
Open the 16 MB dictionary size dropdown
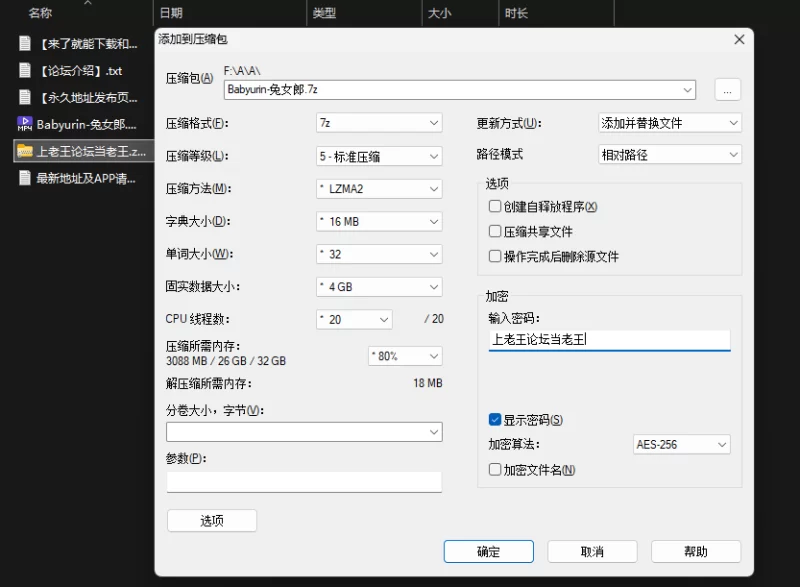point(379,221)
